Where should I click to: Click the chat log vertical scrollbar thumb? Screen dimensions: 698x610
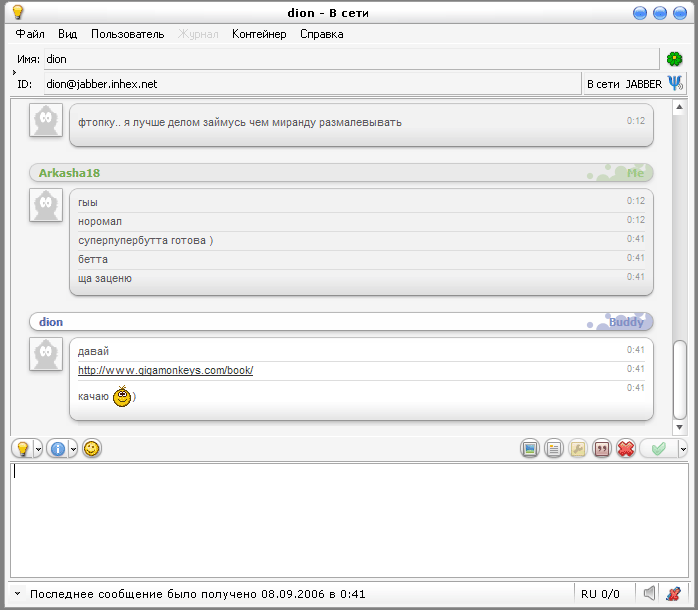click(679, 380)
